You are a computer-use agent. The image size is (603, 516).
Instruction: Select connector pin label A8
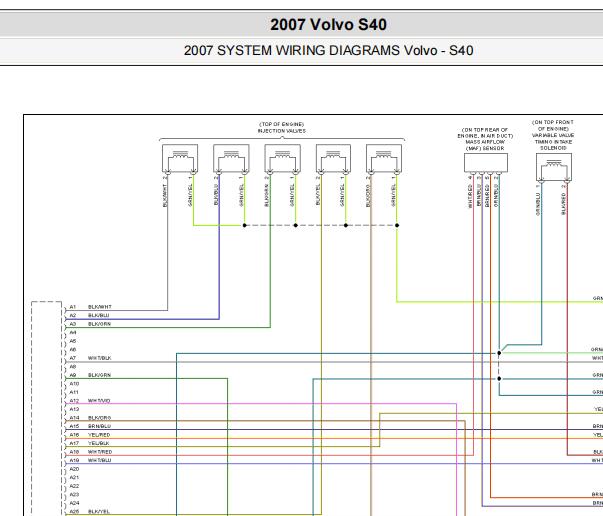(73, 366)
